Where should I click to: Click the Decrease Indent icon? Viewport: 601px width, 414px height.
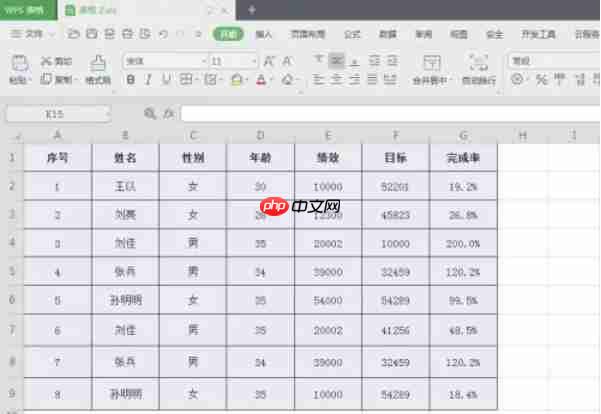click(374, 61)
